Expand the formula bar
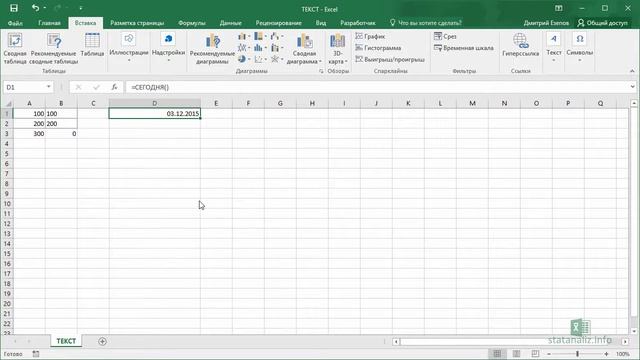The height and width of the screenshot is (360, 640). [x=632, y=87]
